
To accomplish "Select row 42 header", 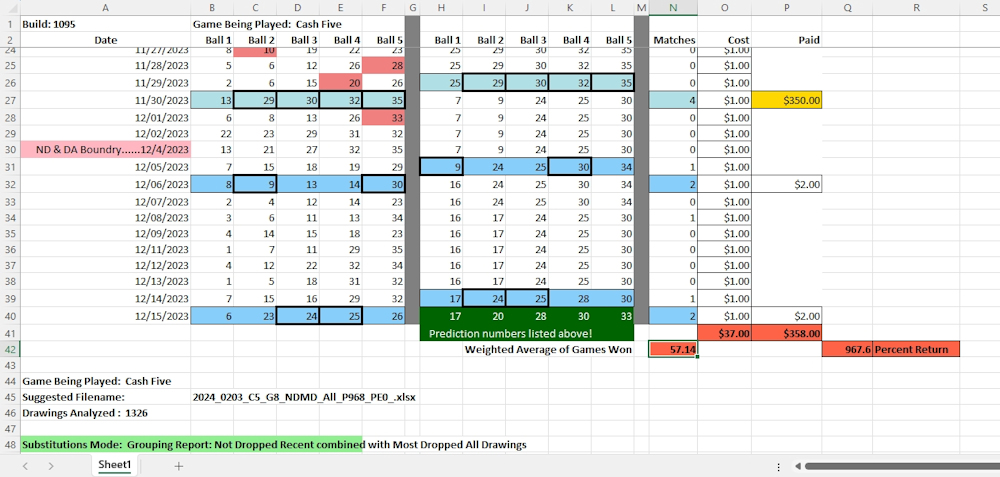I will tap(9, 349).
